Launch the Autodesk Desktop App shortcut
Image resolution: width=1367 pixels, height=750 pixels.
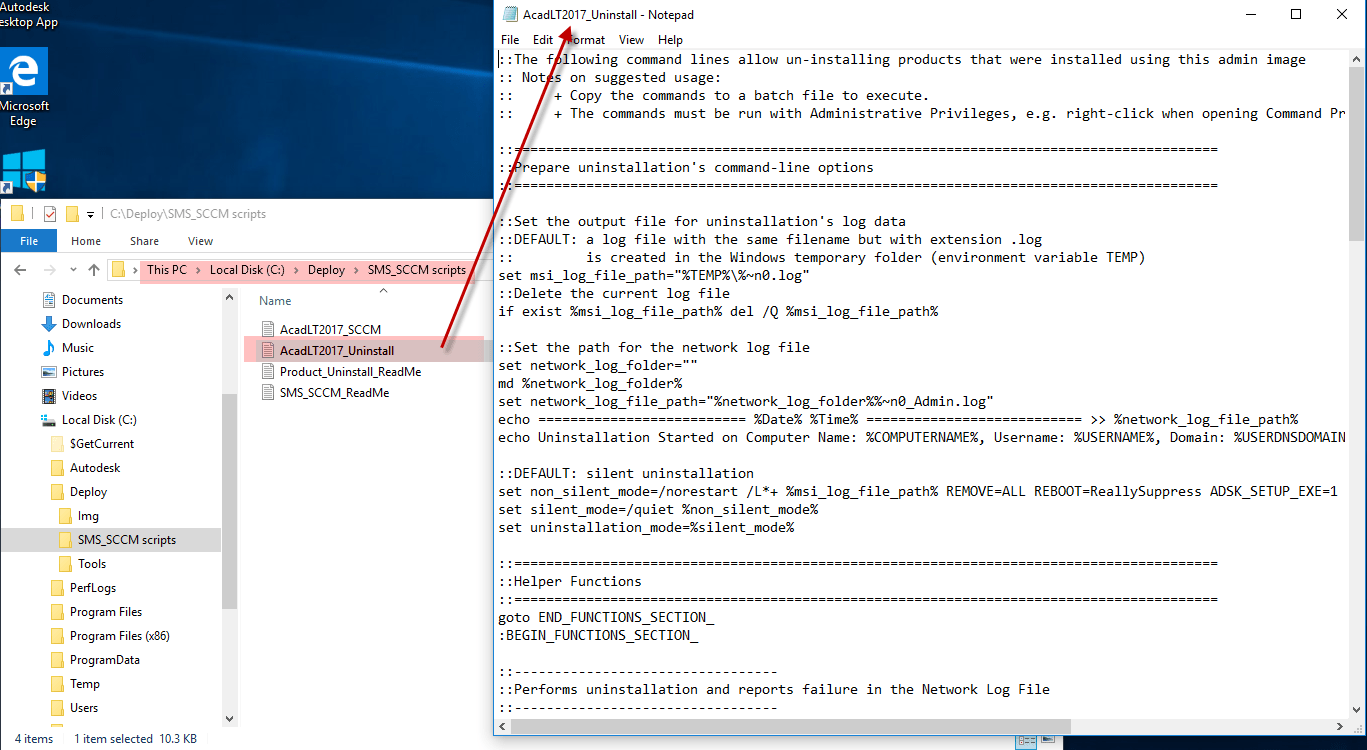(x=22, y=10)
